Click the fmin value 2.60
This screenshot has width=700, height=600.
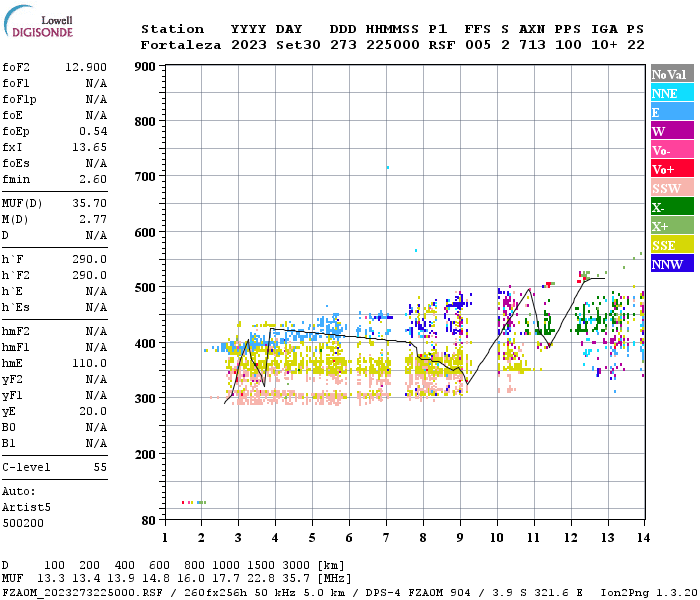tap(93, 179)
